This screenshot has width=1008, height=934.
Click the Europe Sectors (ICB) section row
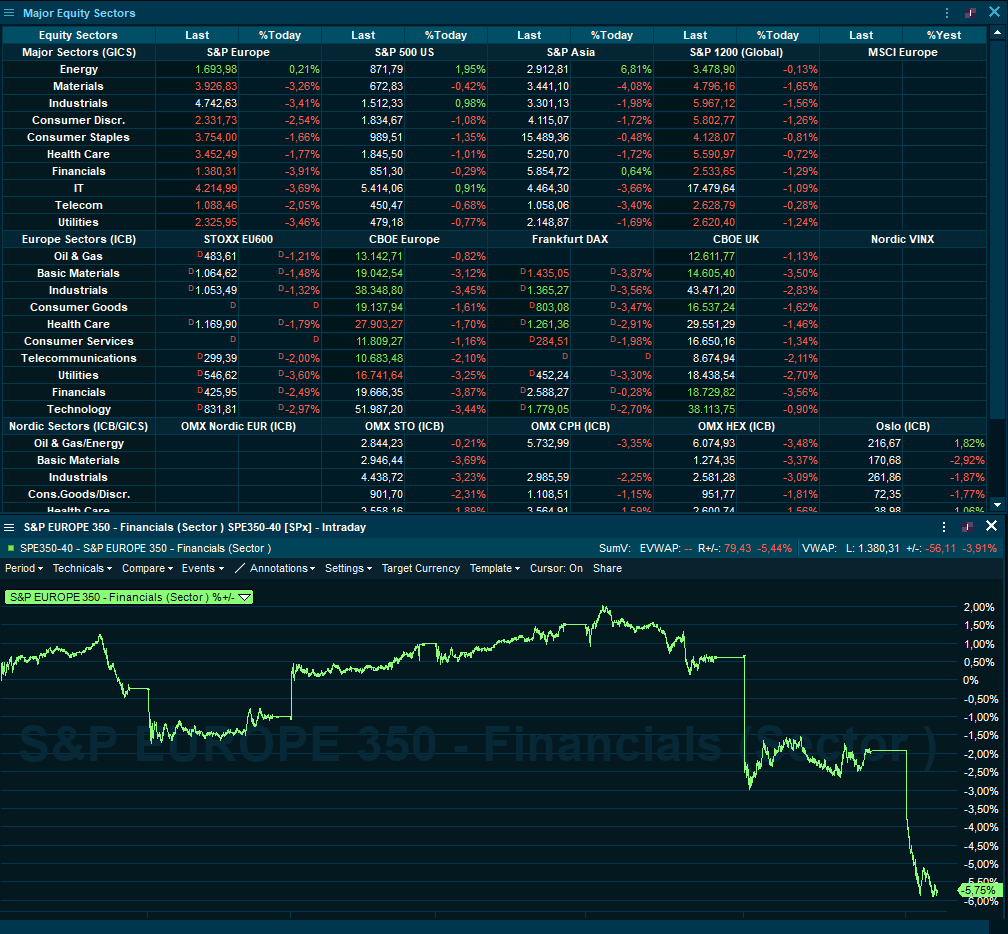(x=78, y=239)
